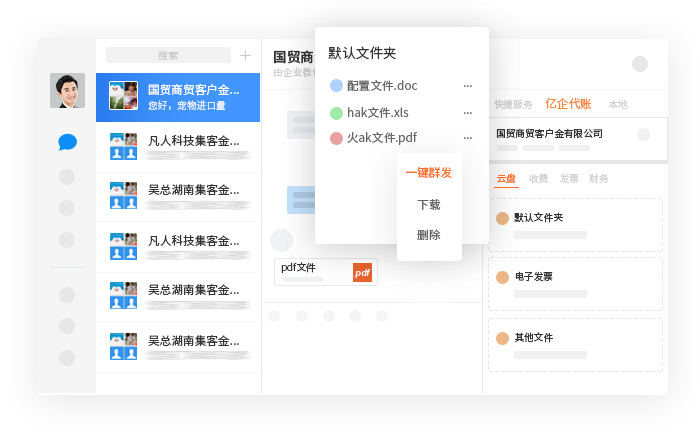Click the green xls file icon

click(x=336, y=113)
